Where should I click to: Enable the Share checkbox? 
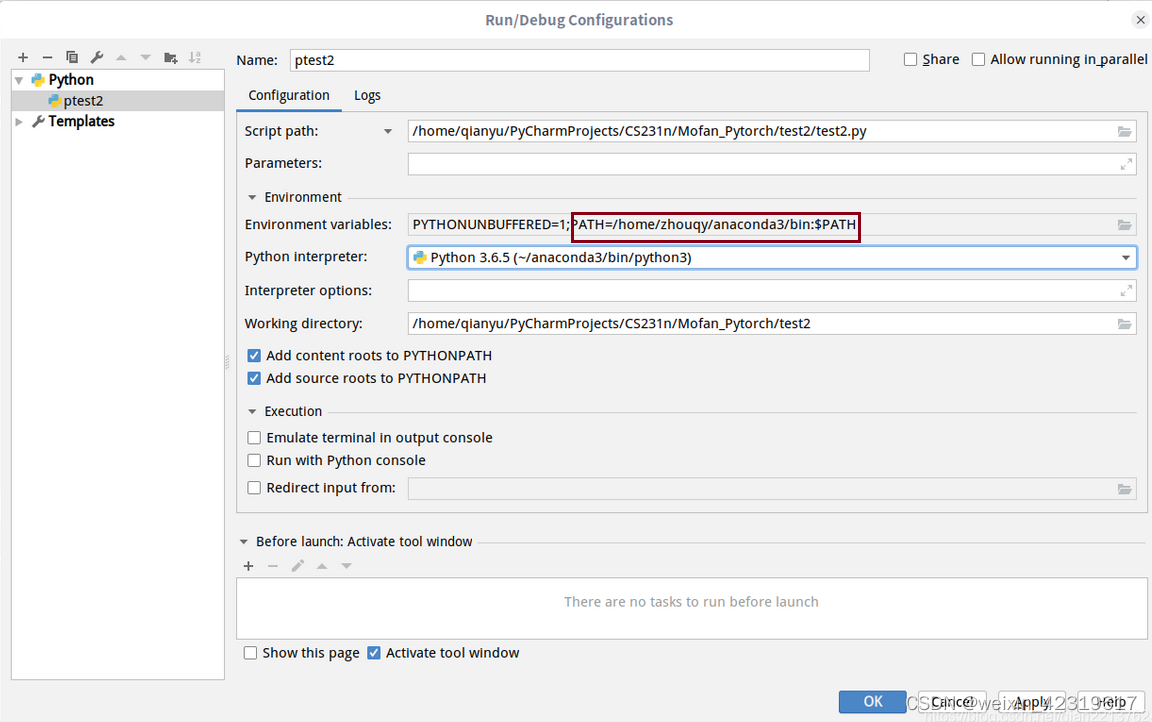point(910,58)
